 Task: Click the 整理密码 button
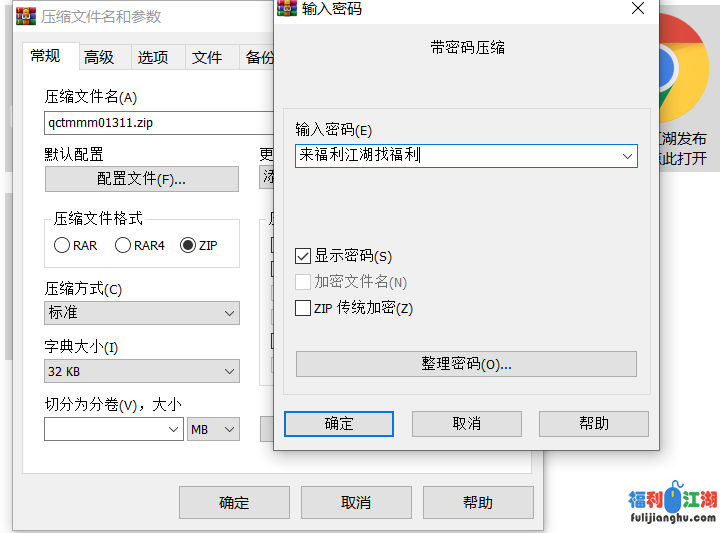click(x=466, y=364)
